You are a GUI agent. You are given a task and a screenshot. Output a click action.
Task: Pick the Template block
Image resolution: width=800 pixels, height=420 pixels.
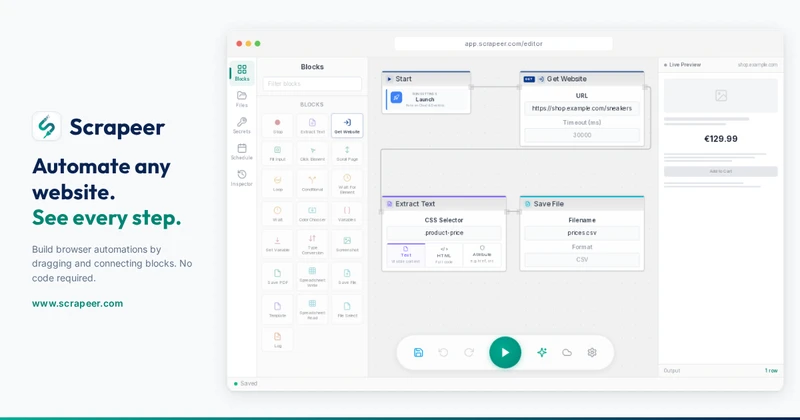coord(278,309)
